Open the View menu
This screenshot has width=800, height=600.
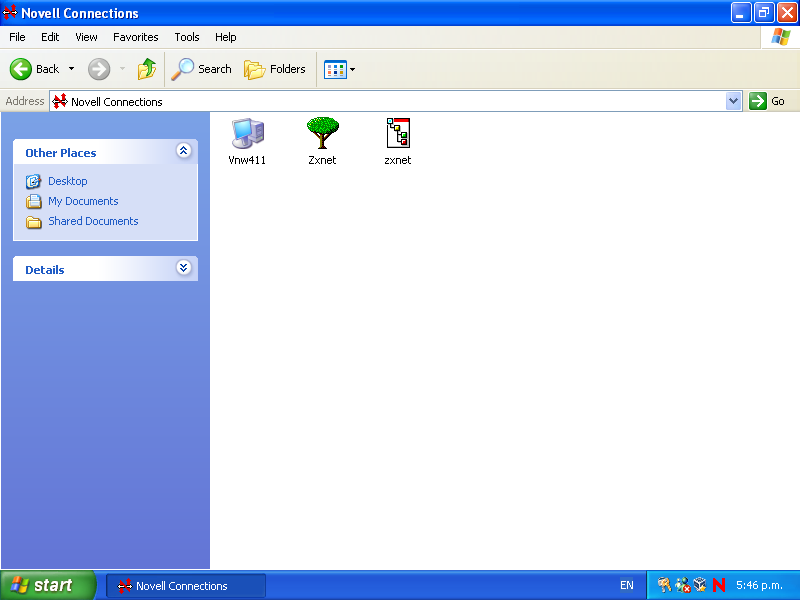pyautogui.click(x=86, y=37)
